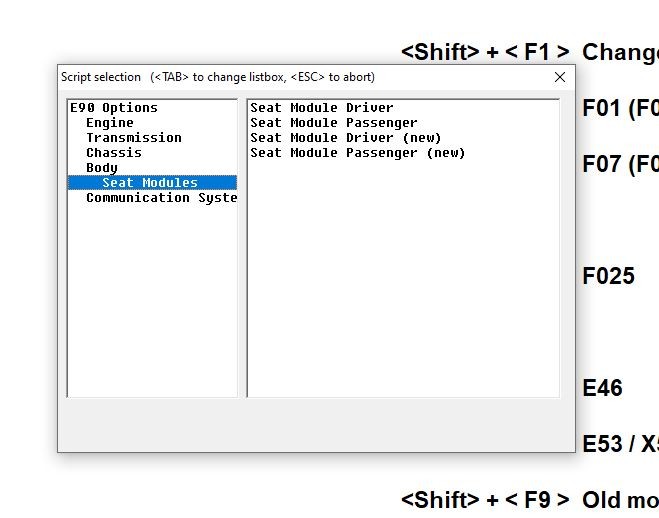Click the Shift + F9 shortcut text
This screenshot has width=659, height=518.
point(485,500)
